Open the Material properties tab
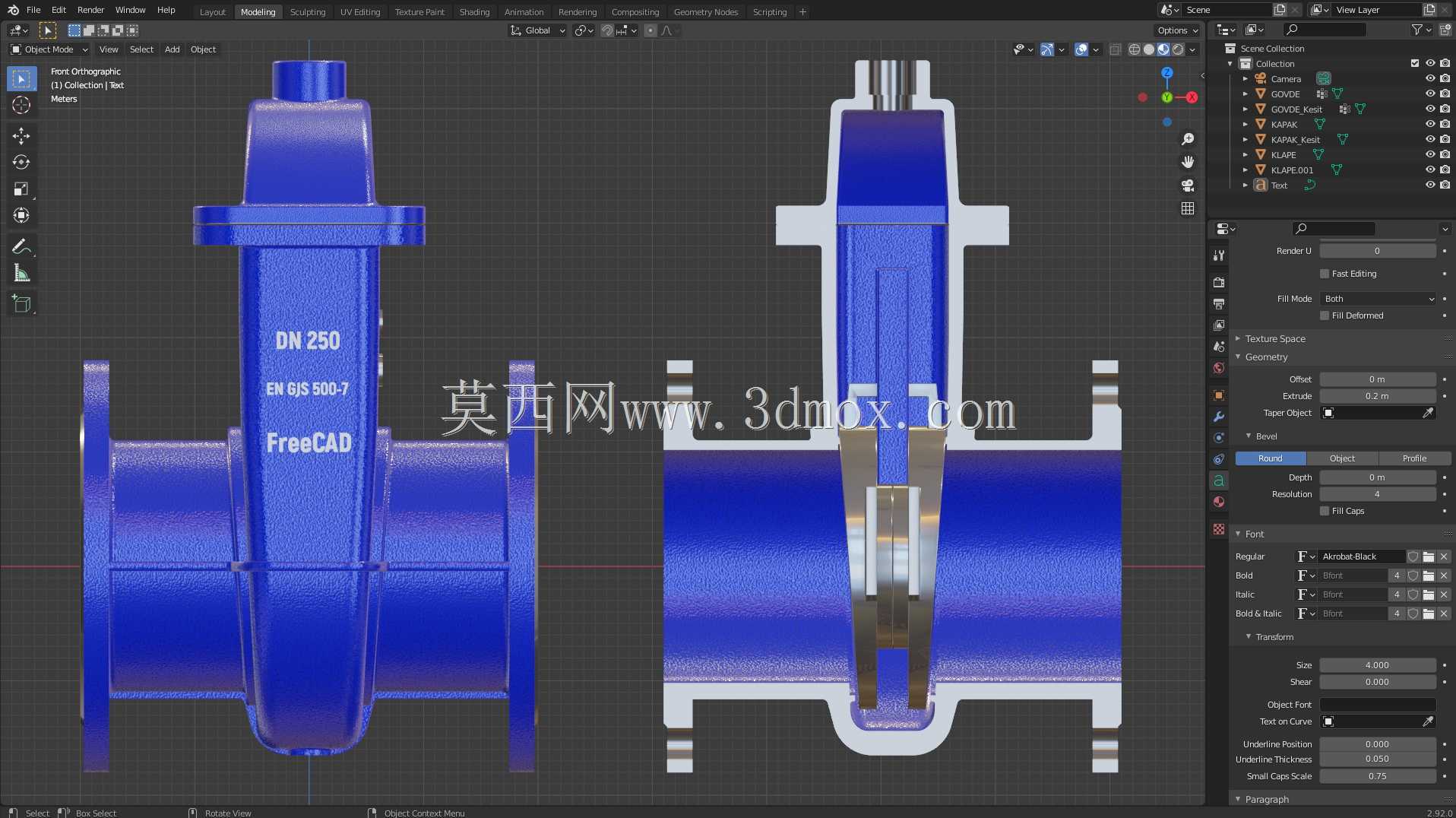This screenshot has width=1456, height=818. pyautogui.click(x=1219, y=502)
